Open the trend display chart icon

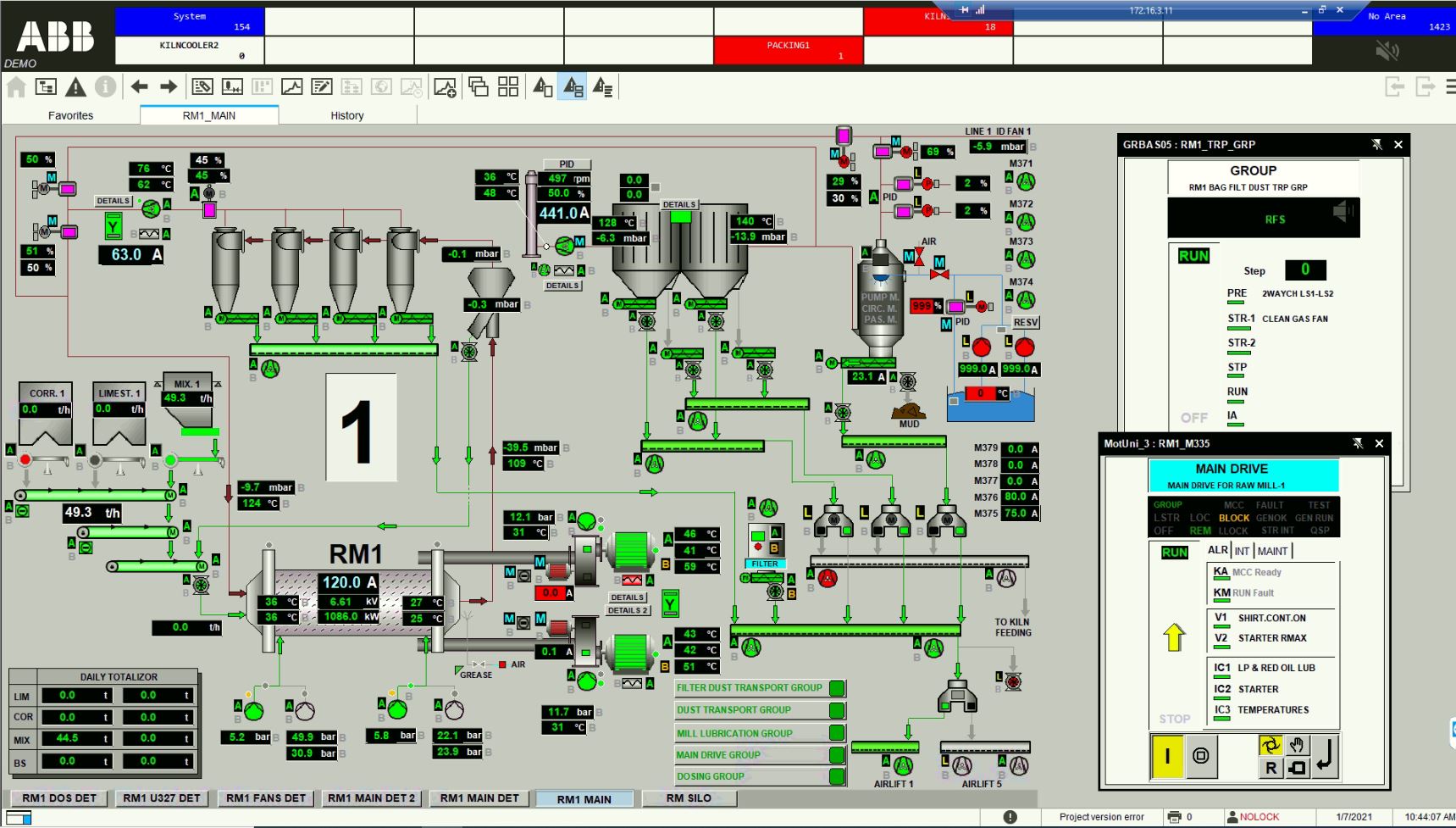291,86
